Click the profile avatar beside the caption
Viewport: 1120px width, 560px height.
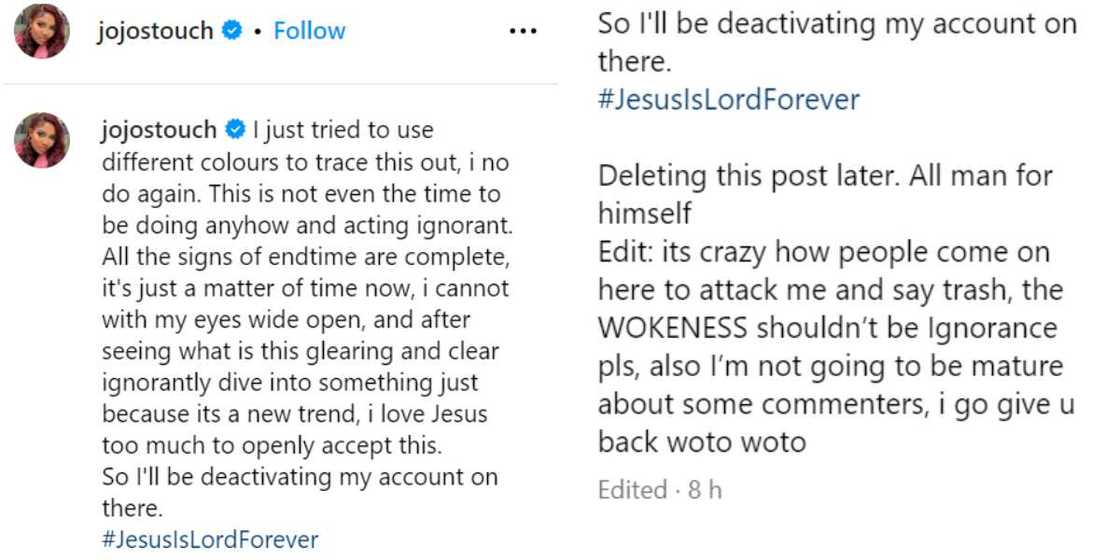42,140
